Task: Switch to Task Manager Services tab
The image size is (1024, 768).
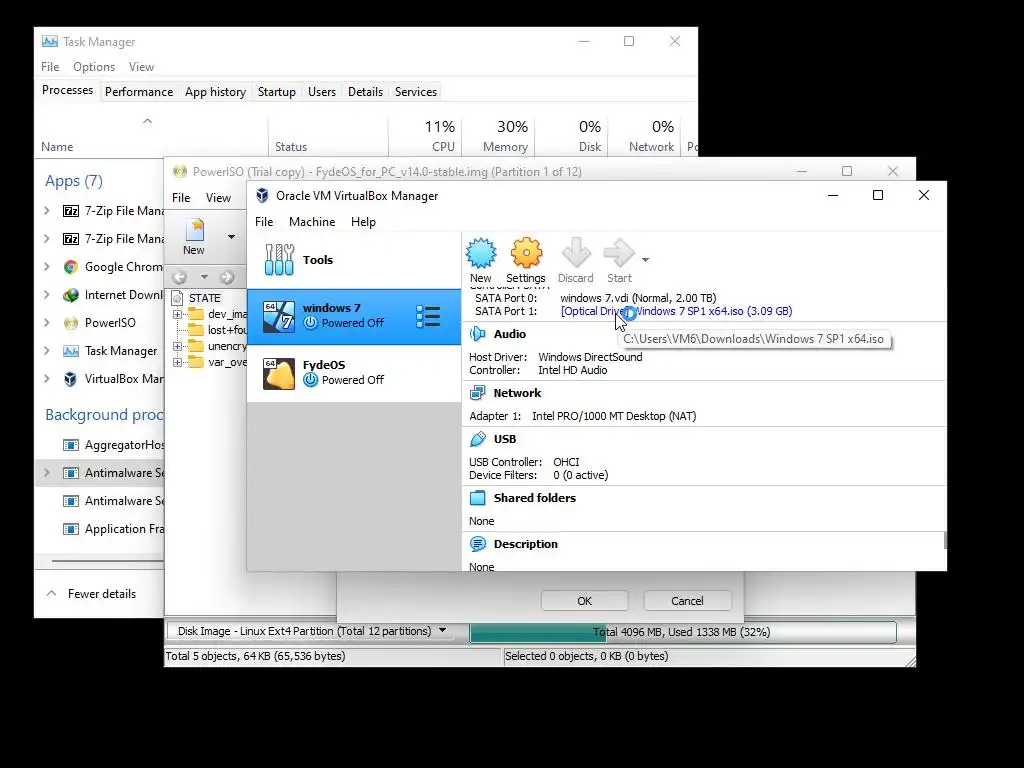Action: (x=416, y=92)
